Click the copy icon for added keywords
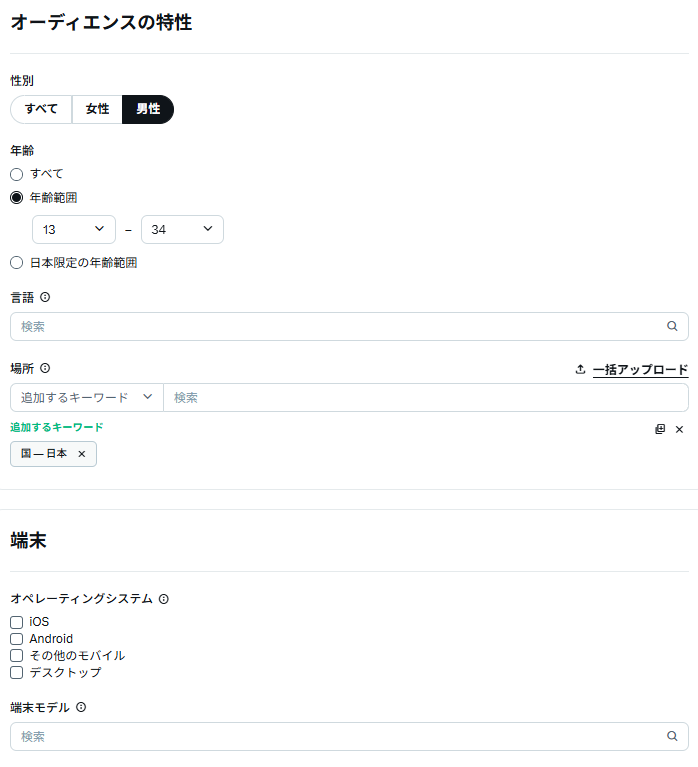The image size is (698, 767). coord(660,429)
